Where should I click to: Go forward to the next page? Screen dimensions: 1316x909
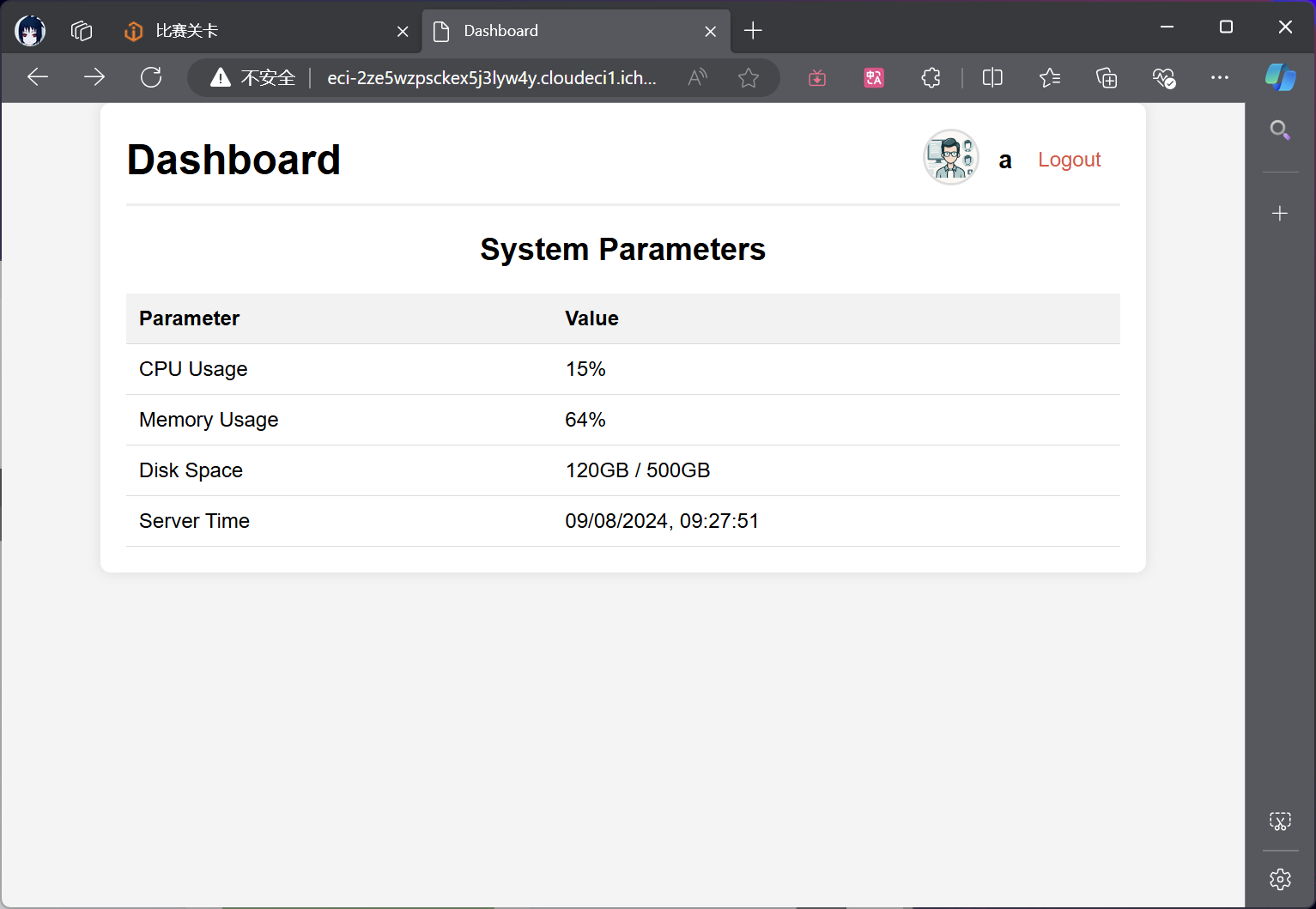pos(94,77)
